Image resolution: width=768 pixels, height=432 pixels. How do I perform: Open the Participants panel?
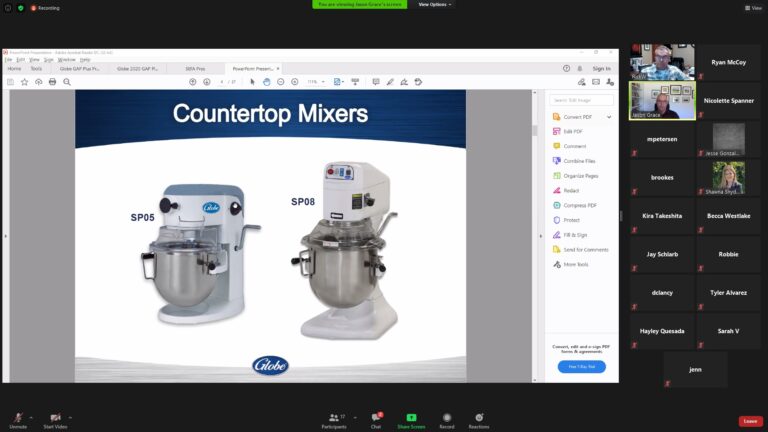point(334,420)
